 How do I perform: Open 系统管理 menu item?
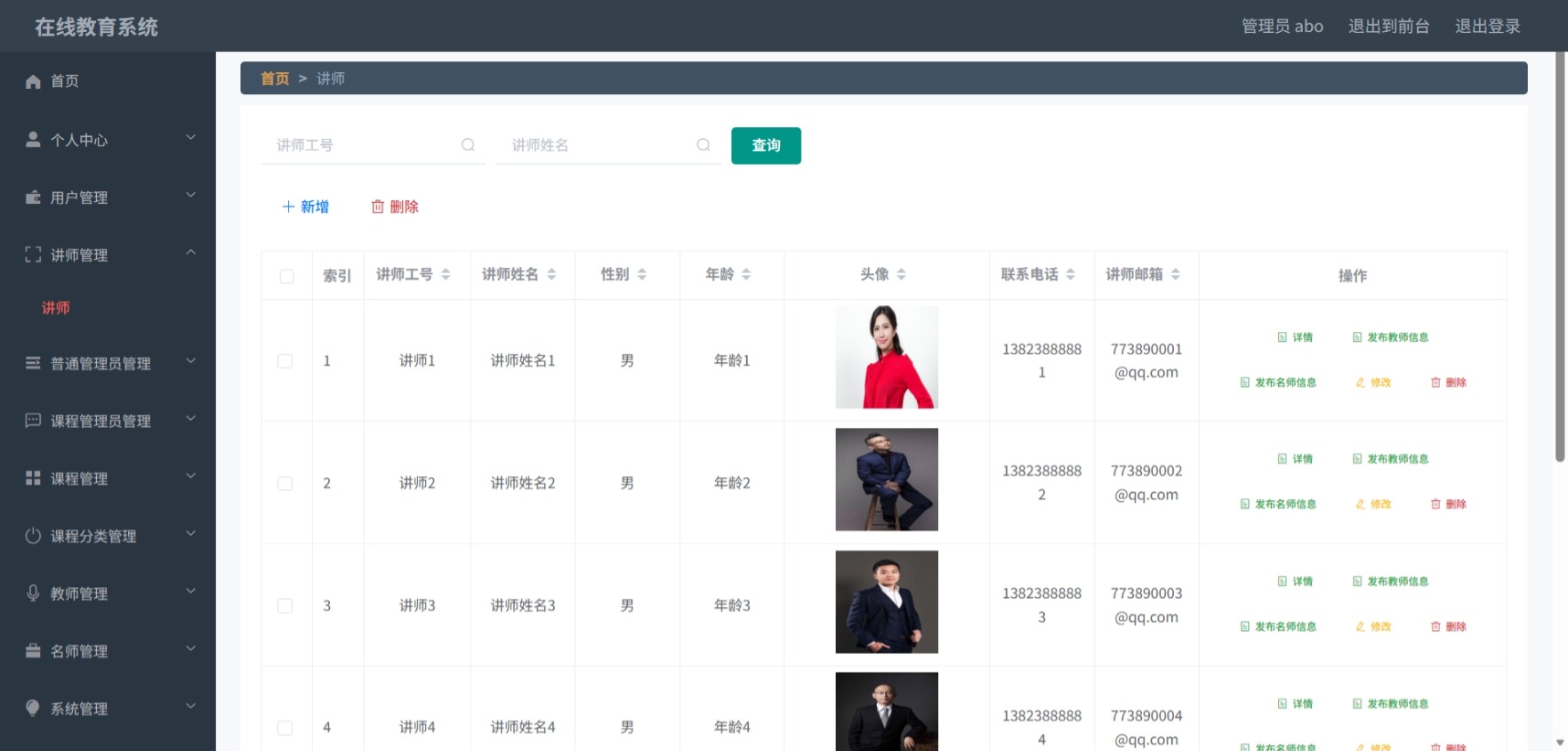(x=108, y=708)
